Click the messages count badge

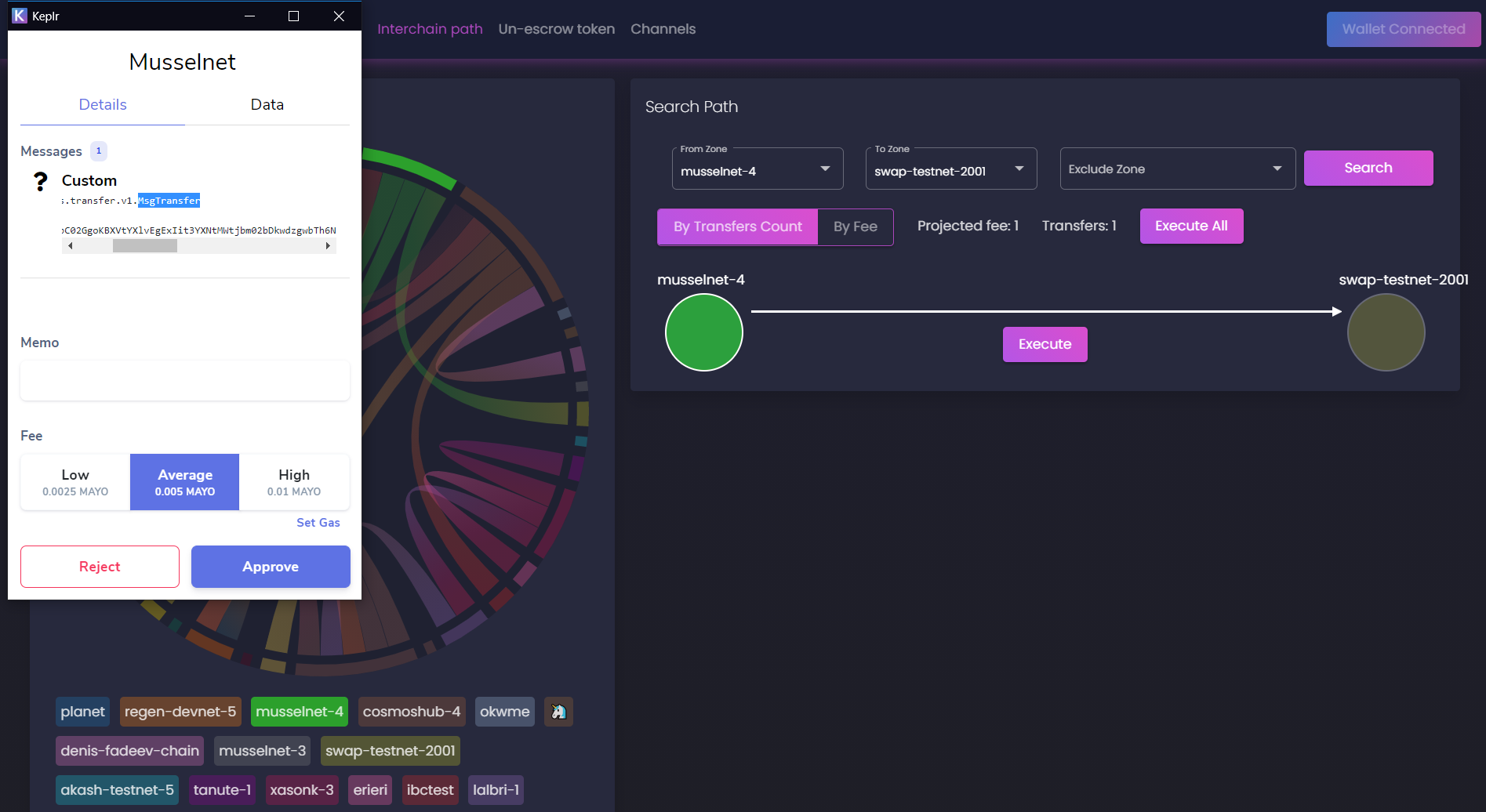[x=99, y=150]
